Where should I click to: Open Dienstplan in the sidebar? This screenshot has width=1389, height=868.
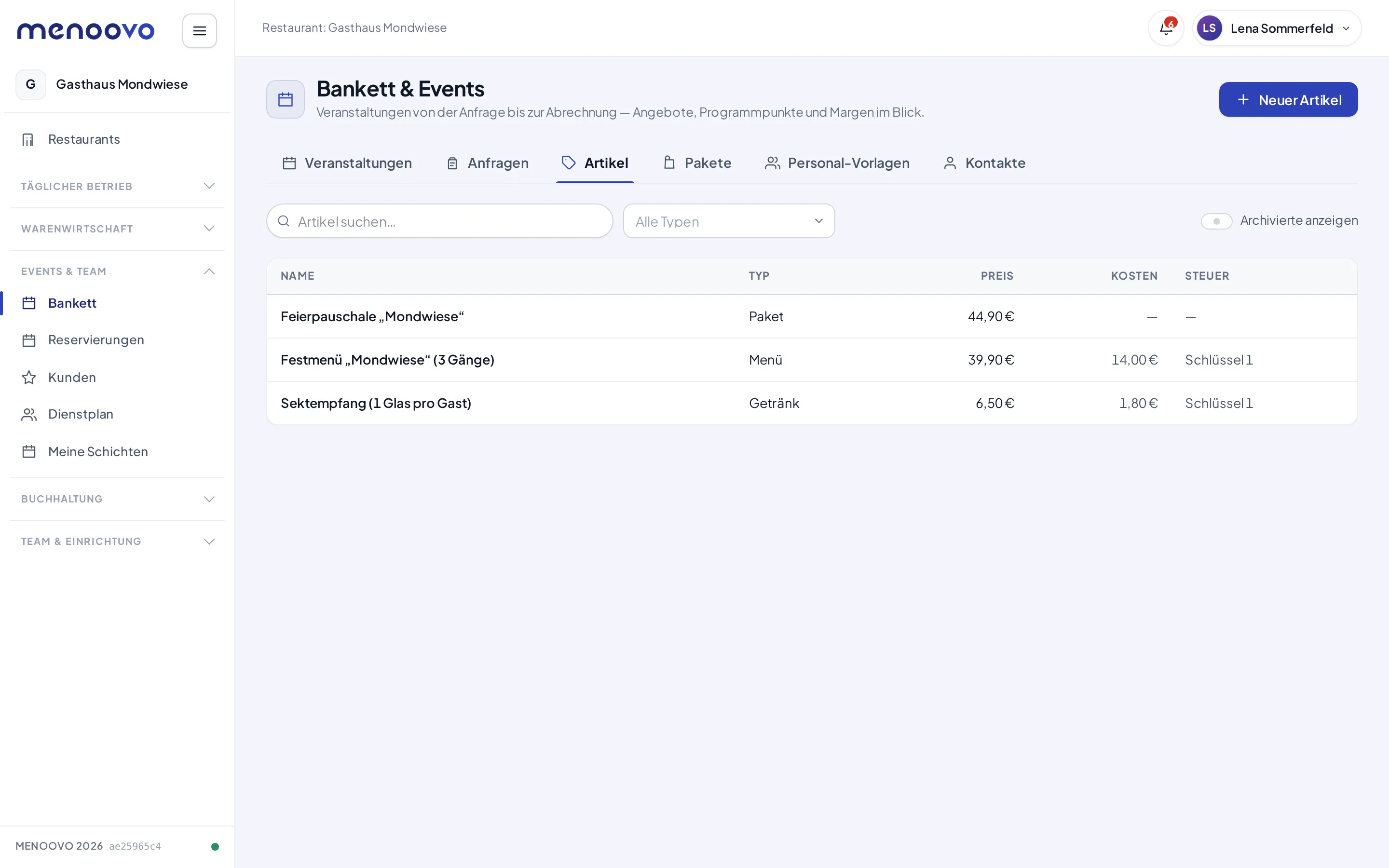tap(117, 415)
